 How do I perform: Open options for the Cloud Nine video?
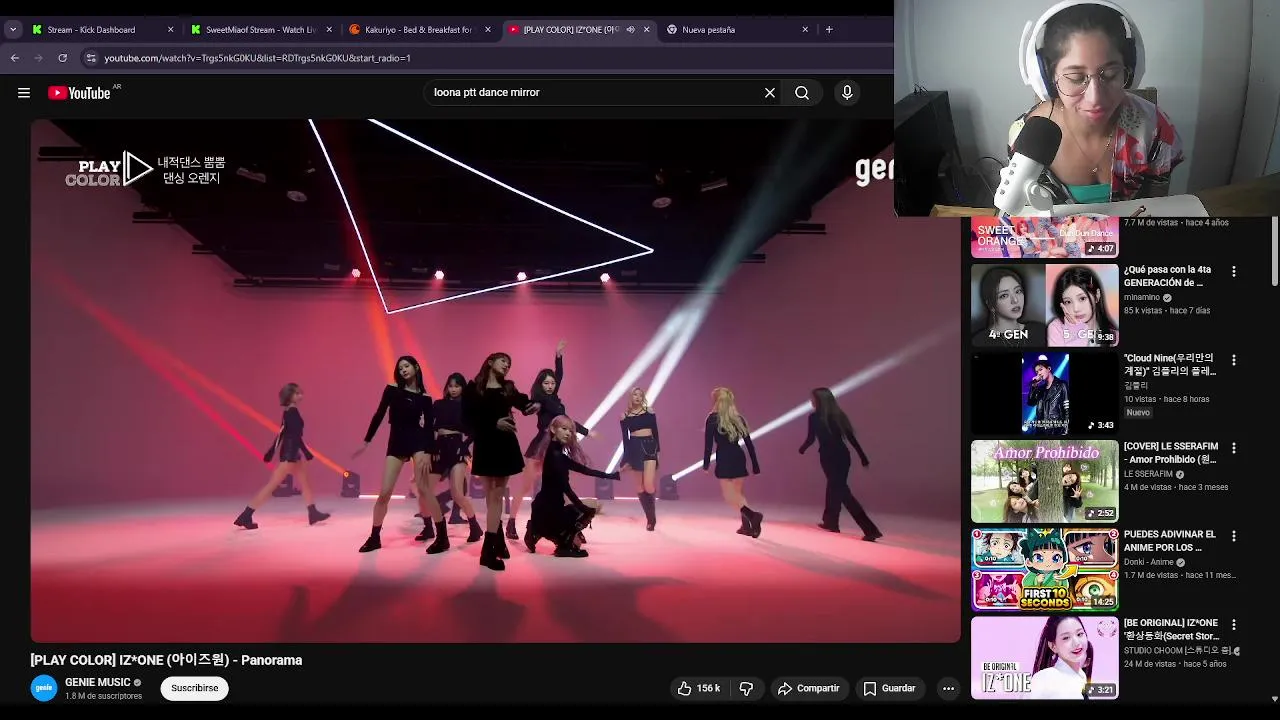pos(1234,360)
